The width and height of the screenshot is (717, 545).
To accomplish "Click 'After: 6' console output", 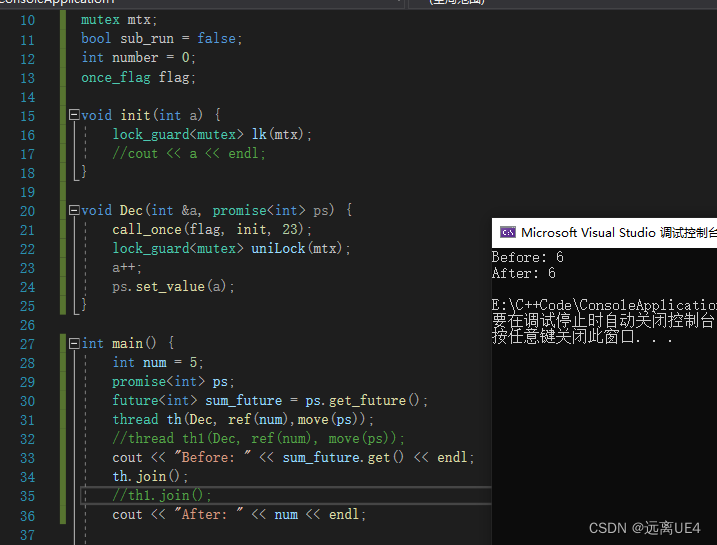I will click(x=524, y=273).
